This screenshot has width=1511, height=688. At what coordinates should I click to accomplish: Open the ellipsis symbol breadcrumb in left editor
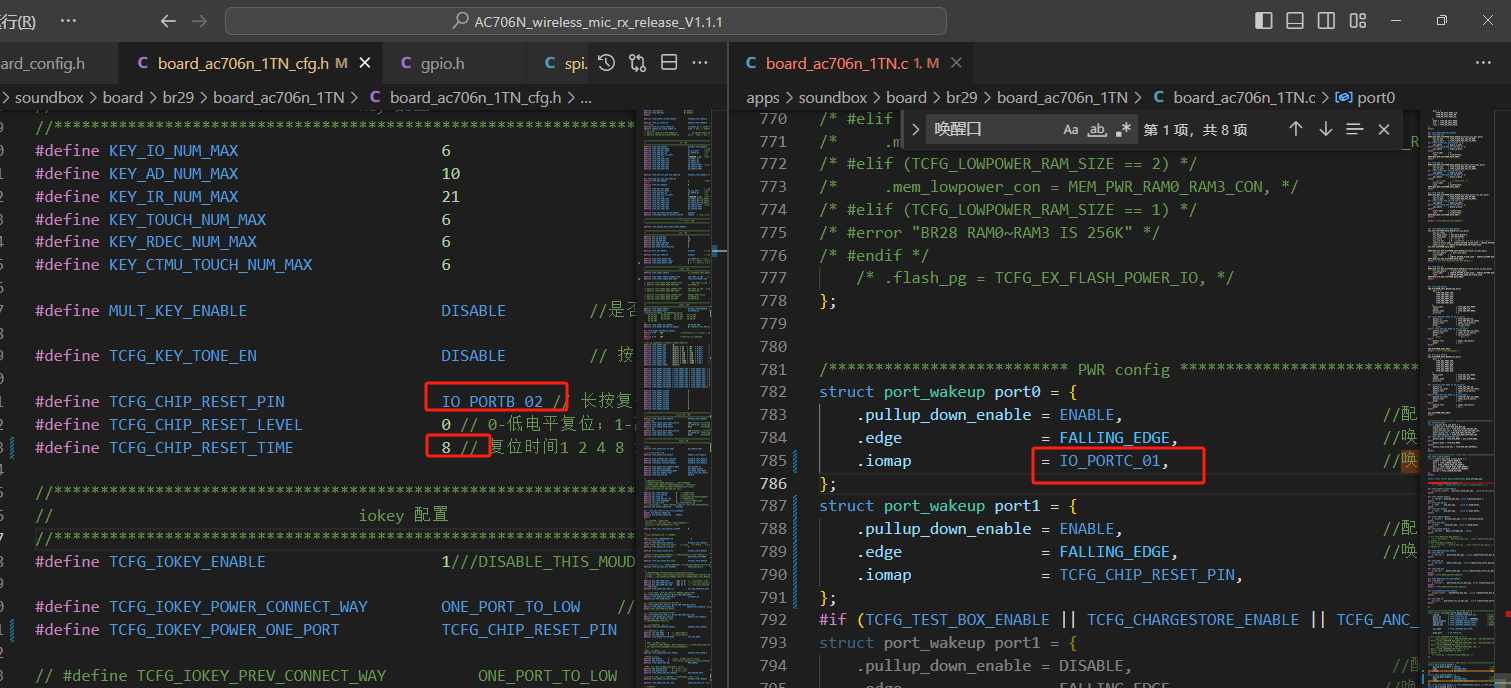(586, 97)
